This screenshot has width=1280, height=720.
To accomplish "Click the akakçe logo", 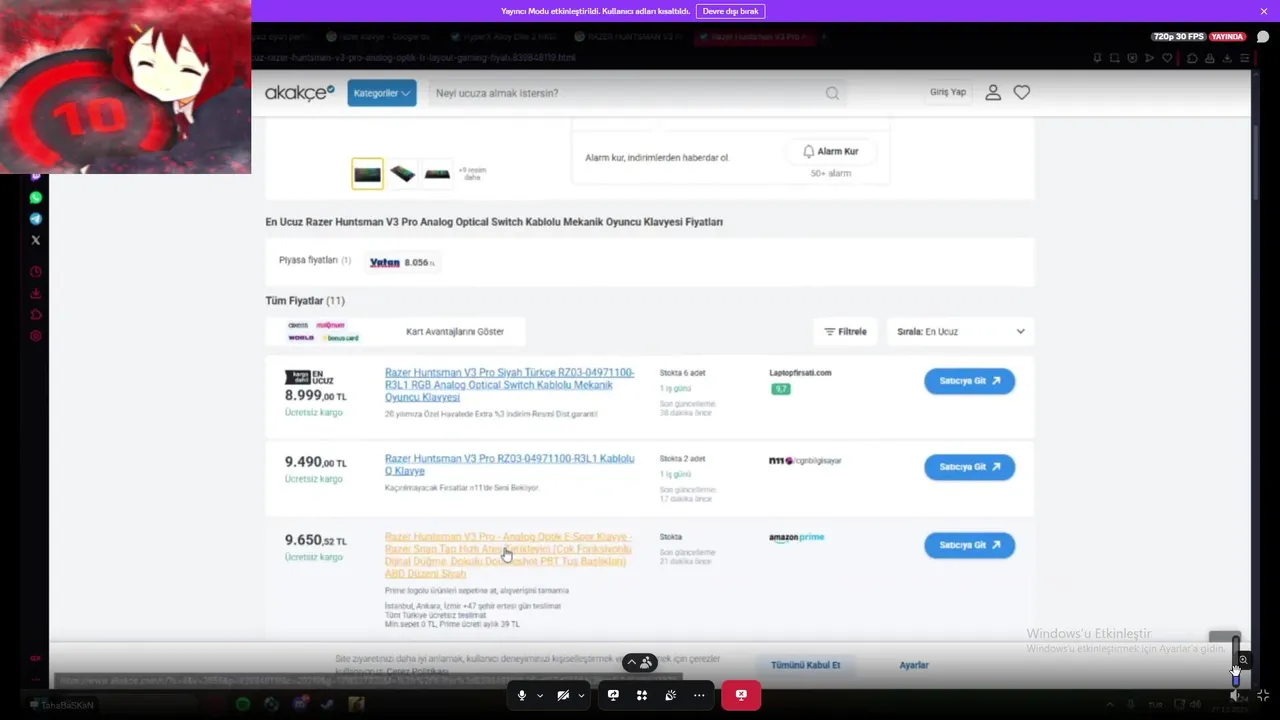I will coord(299,93).
